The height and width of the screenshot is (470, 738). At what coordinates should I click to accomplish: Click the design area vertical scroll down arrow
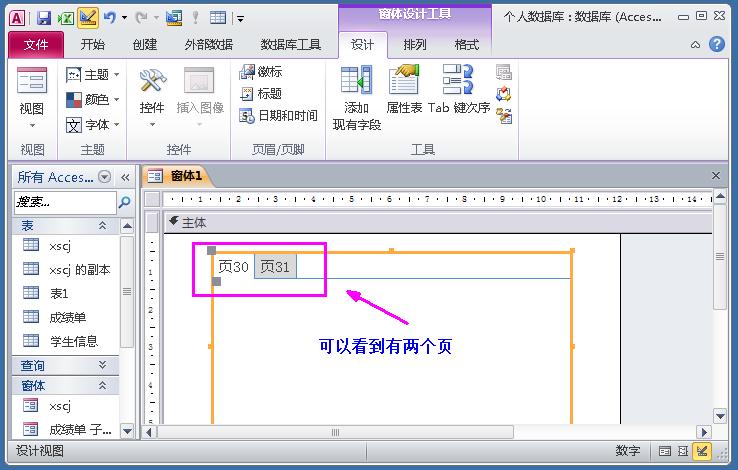(721, 416)
